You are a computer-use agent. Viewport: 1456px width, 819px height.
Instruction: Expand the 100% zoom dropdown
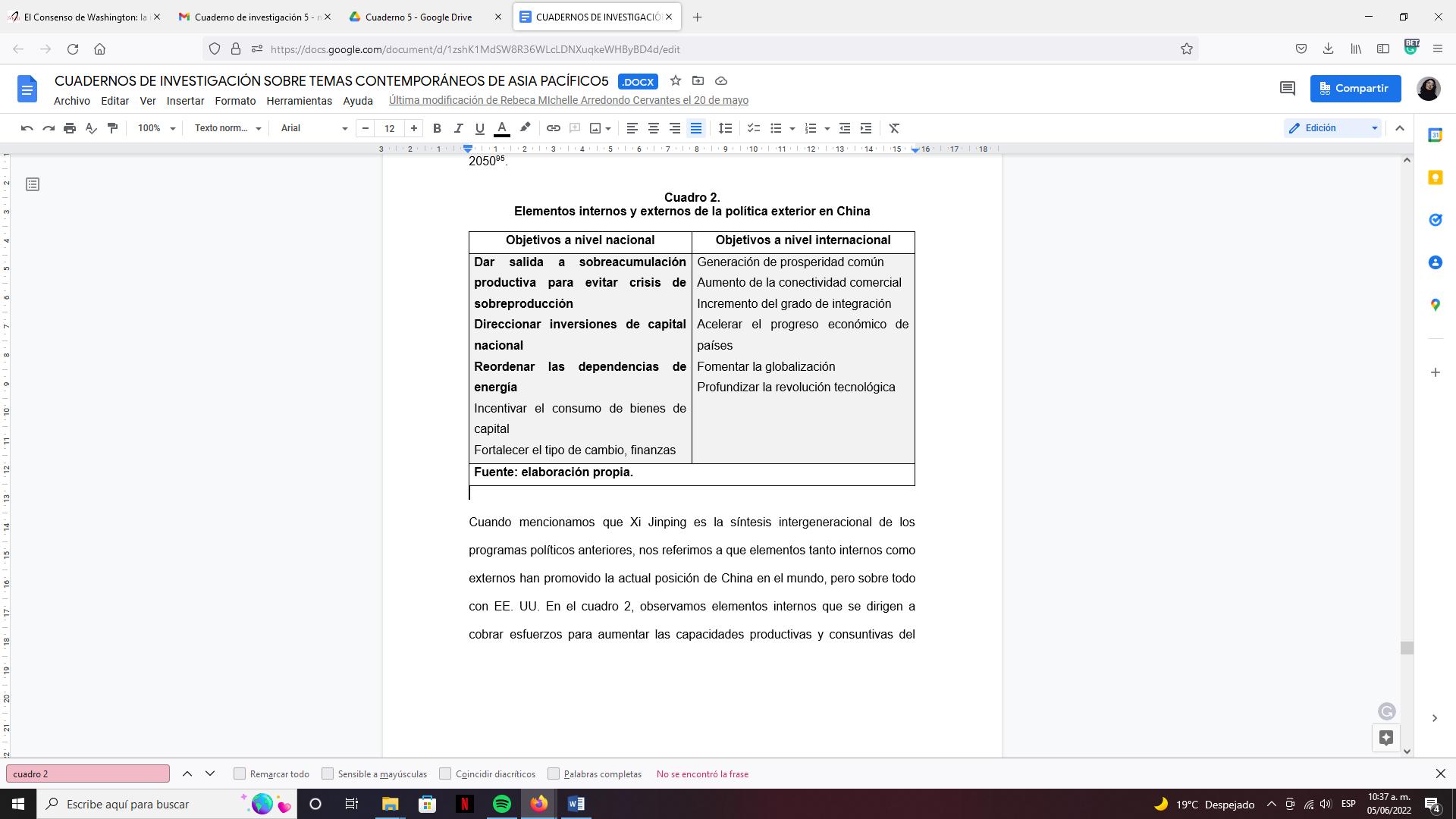click(x=156, y=128)
